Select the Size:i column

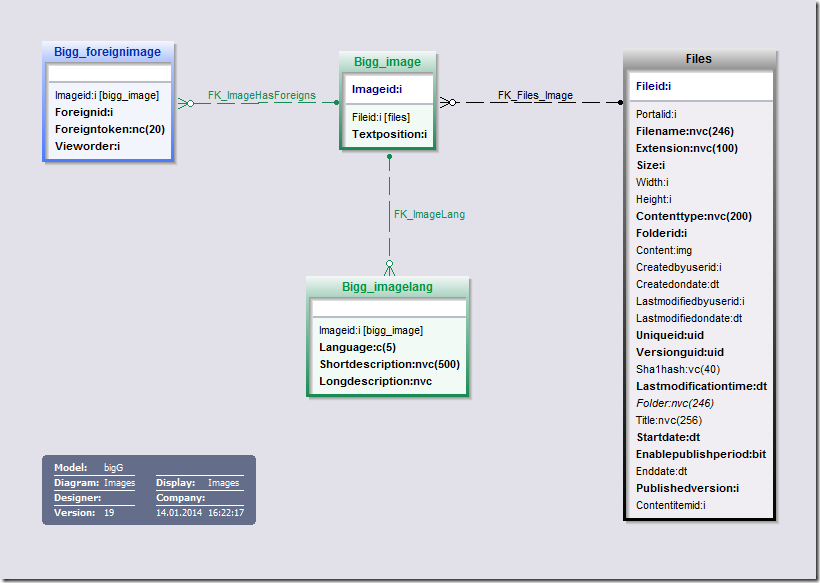point(651,165)
